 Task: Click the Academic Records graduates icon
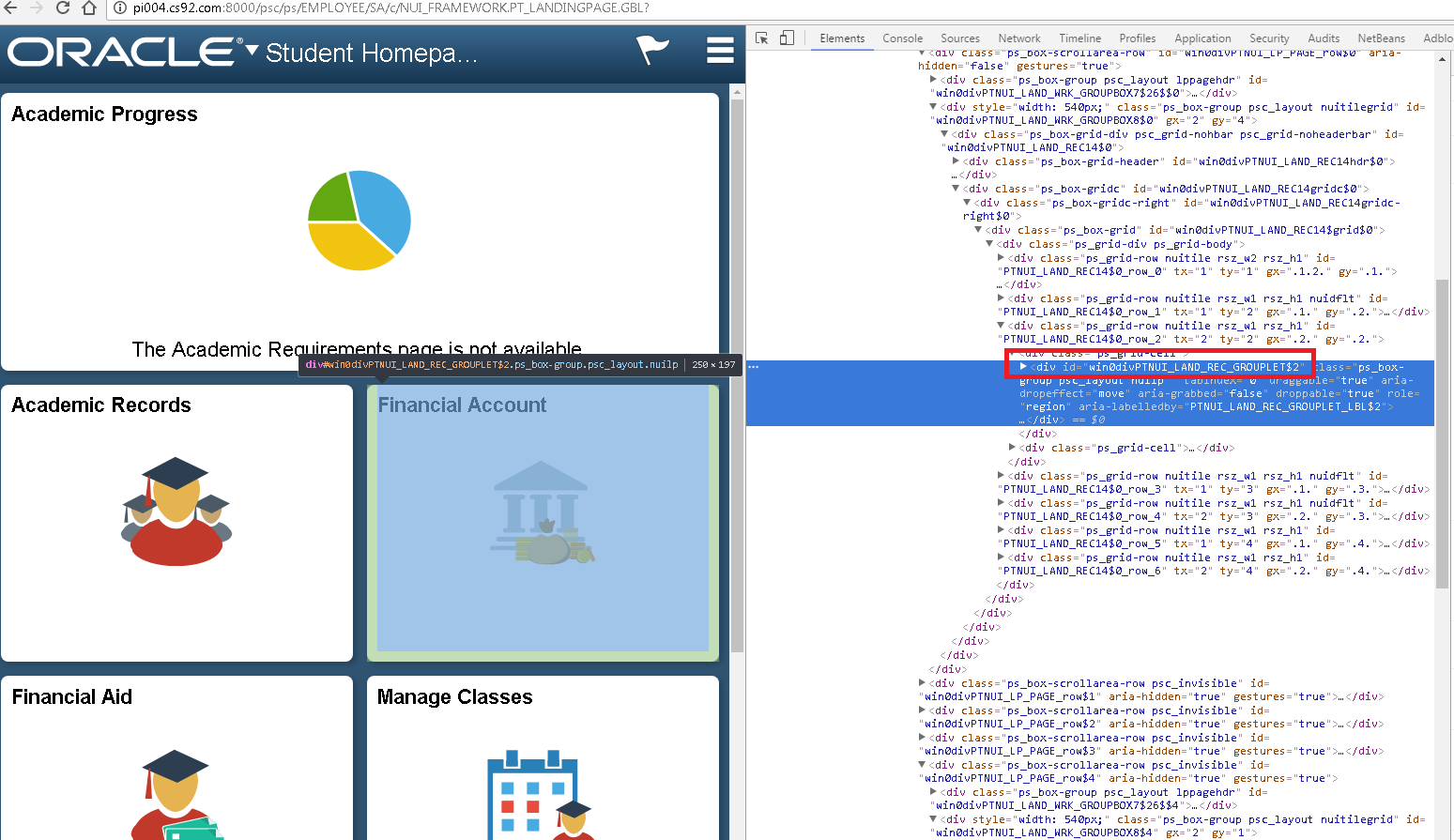[176, 511]
